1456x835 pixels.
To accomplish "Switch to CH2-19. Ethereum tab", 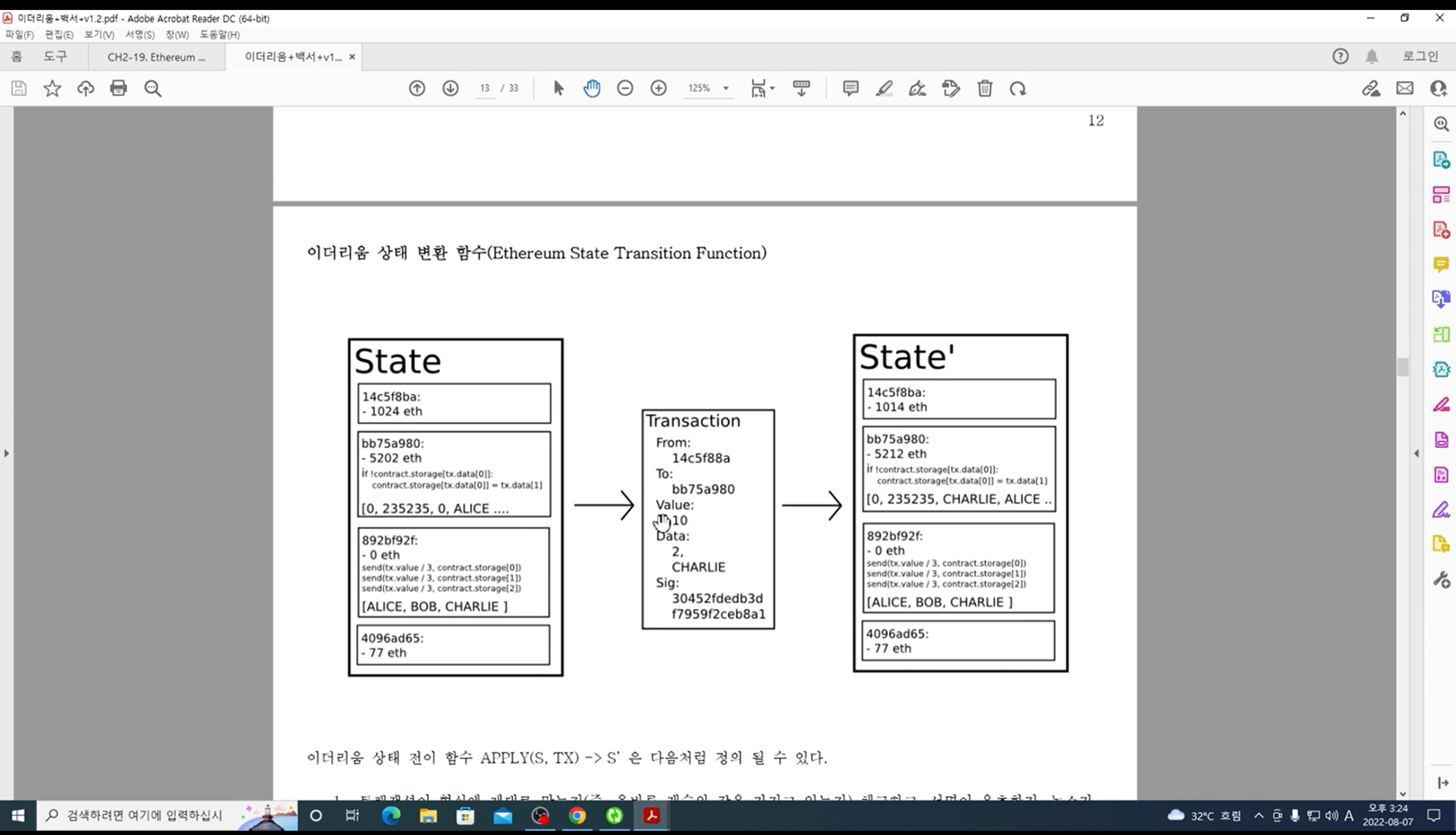I will coord(156,57).
